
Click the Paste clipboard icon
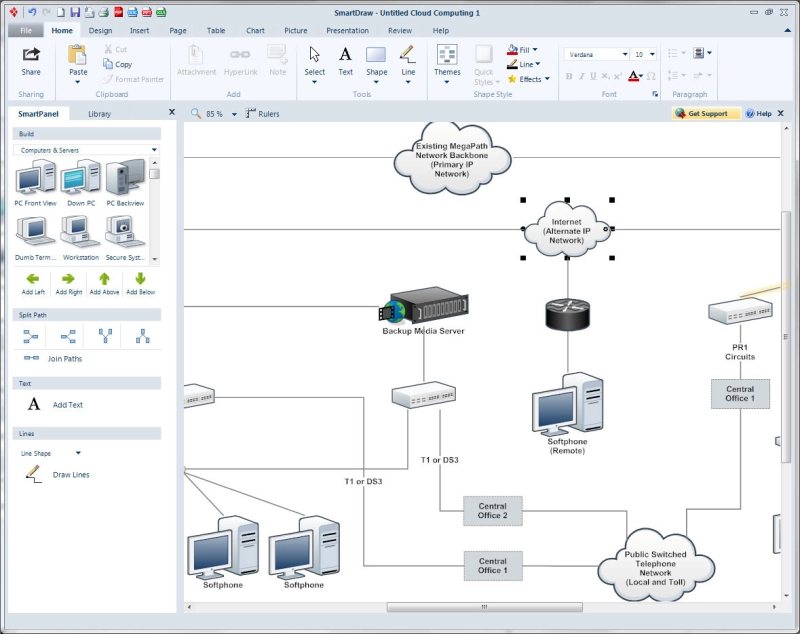(x=78, y=54)
